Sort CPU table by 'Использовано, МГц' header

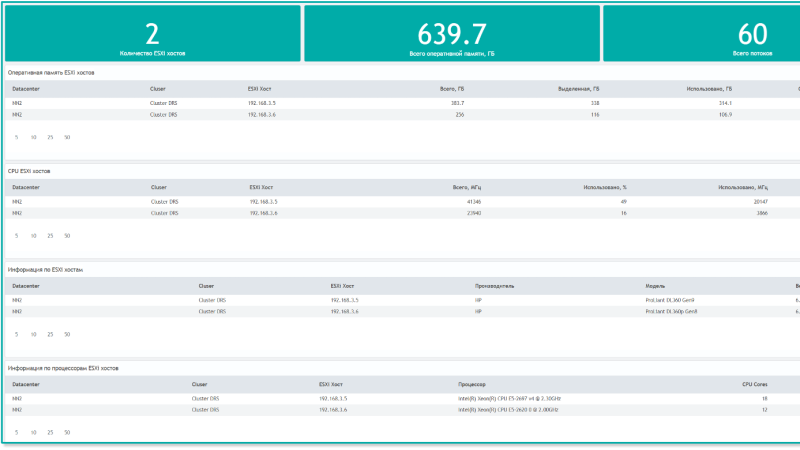[743, 188]
